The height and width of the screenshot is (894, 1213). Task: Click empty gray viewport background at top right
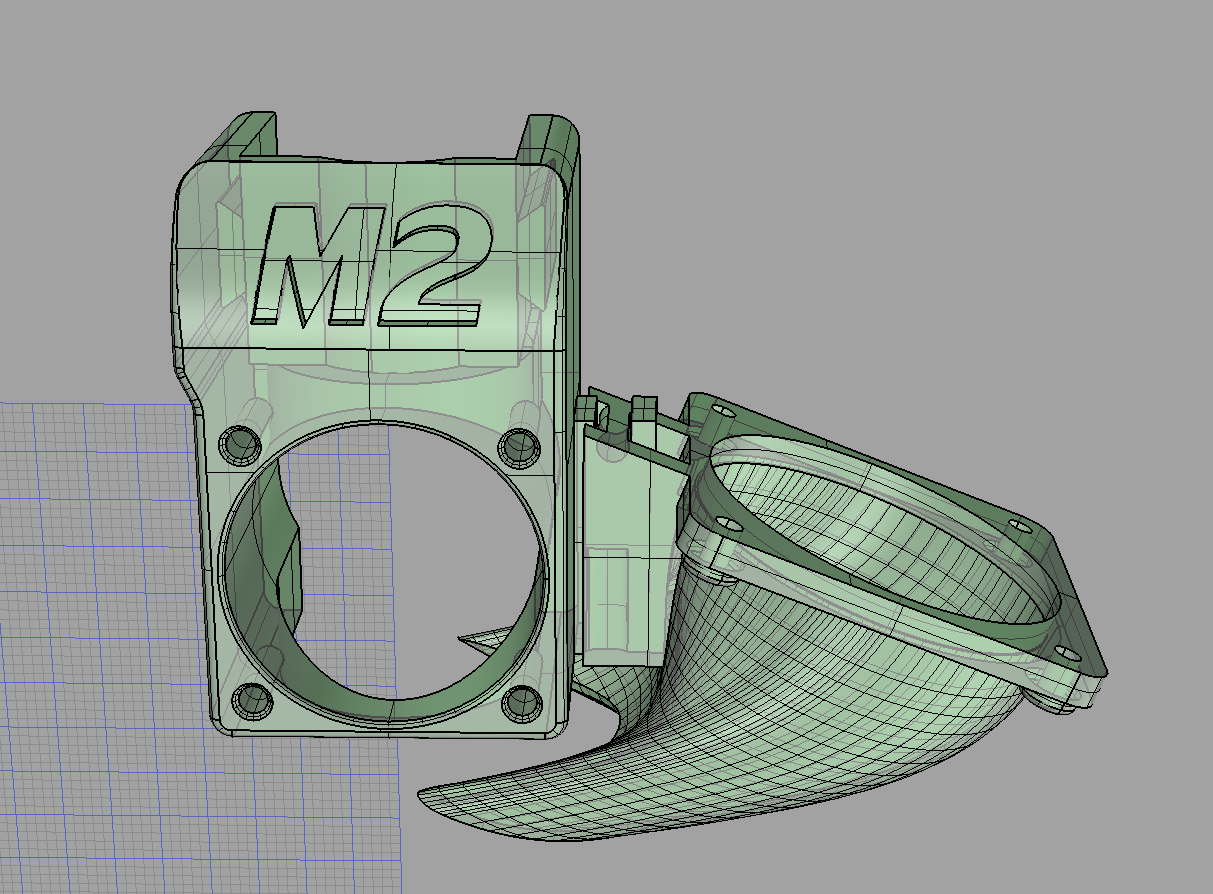1000,150
